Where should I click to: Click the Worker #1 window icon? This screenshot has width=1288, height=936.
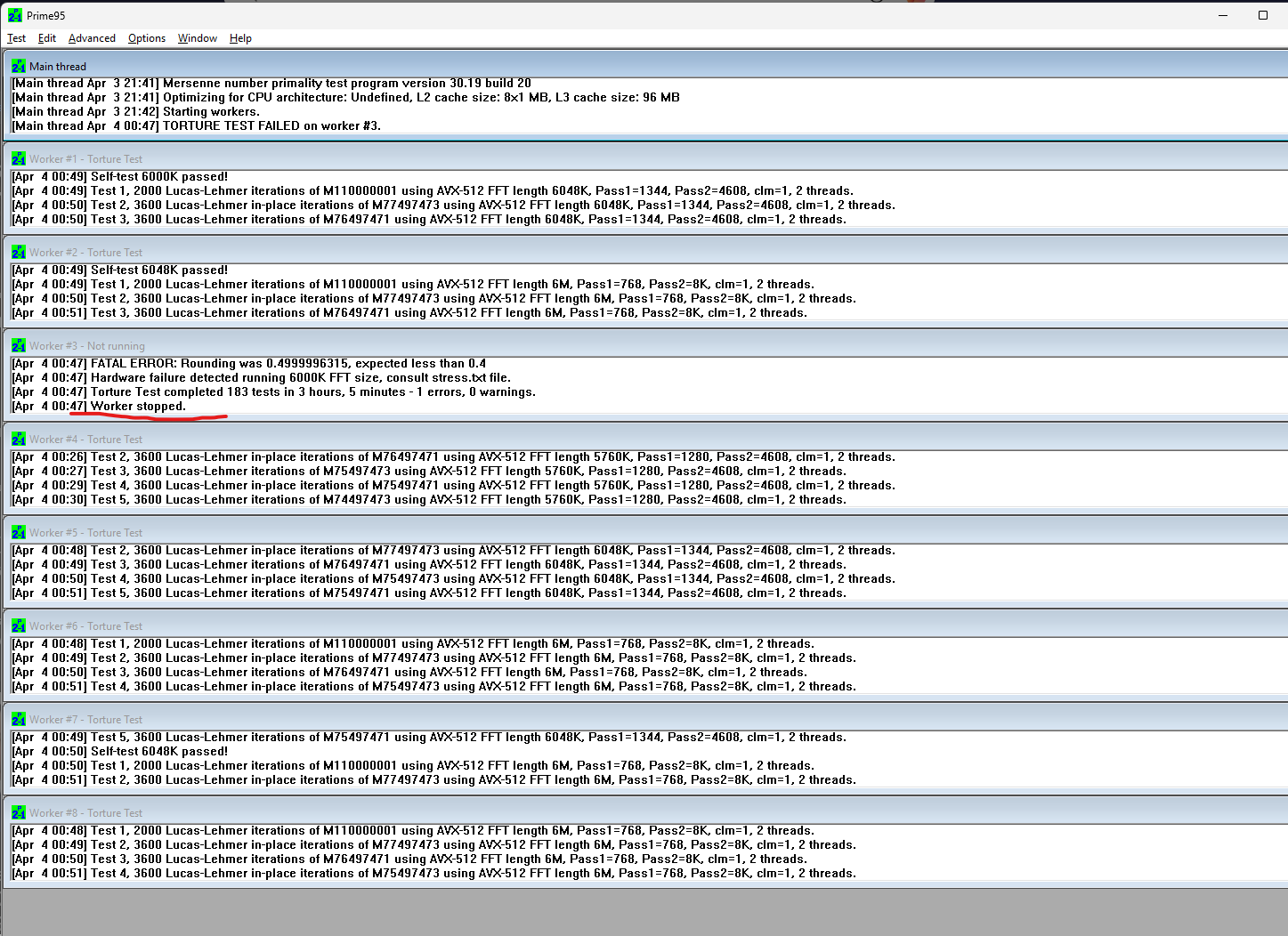click(x=19, y=159)
